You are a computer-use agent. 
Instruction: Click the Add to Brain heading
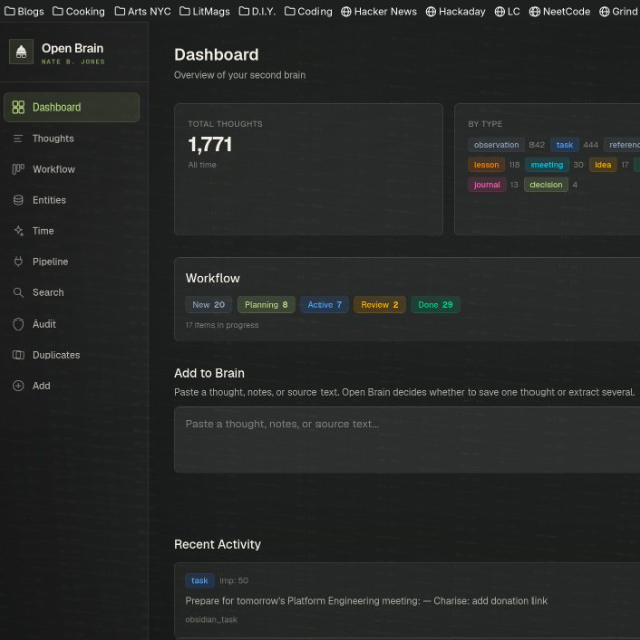(x=209, y=373)
